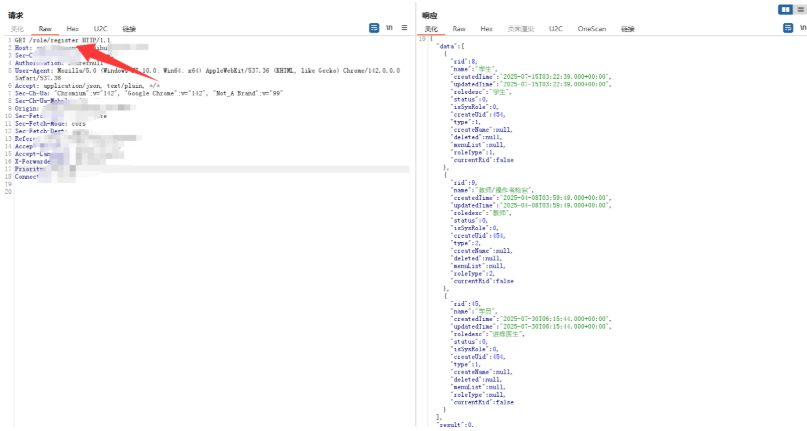Click the 响应 panel heading

430,15
